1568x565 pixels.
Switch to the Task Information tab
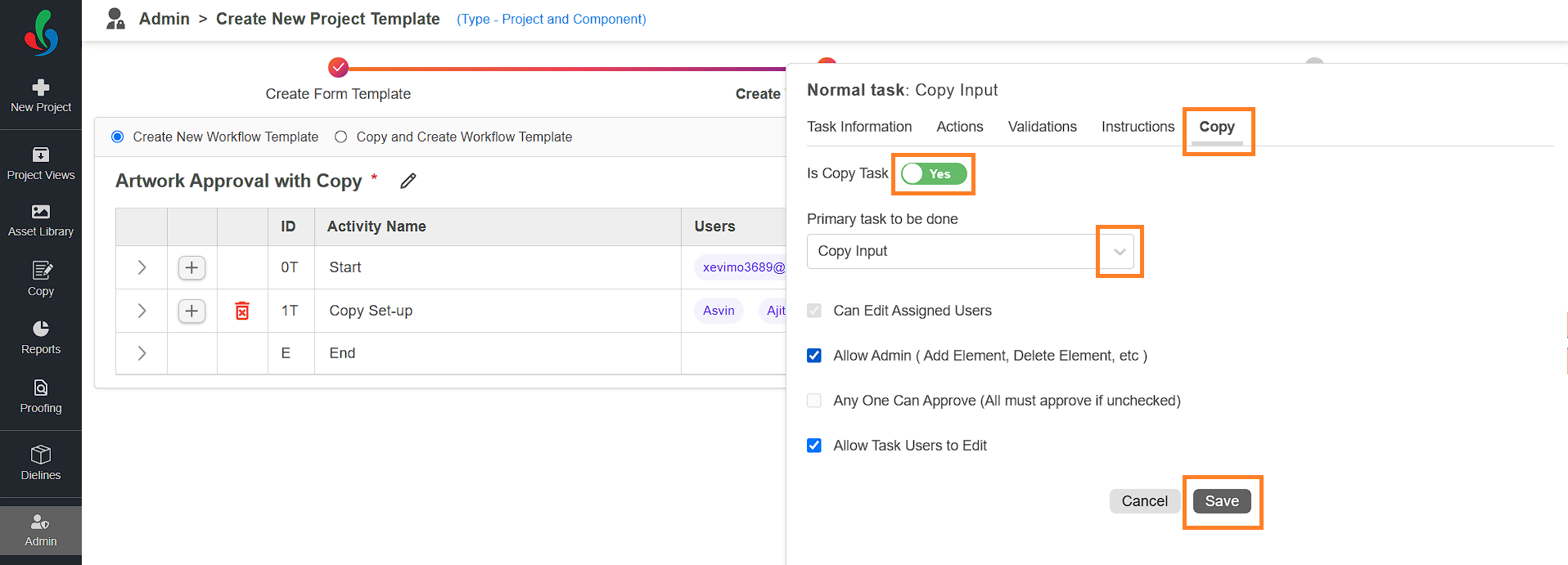coord(859,127)
